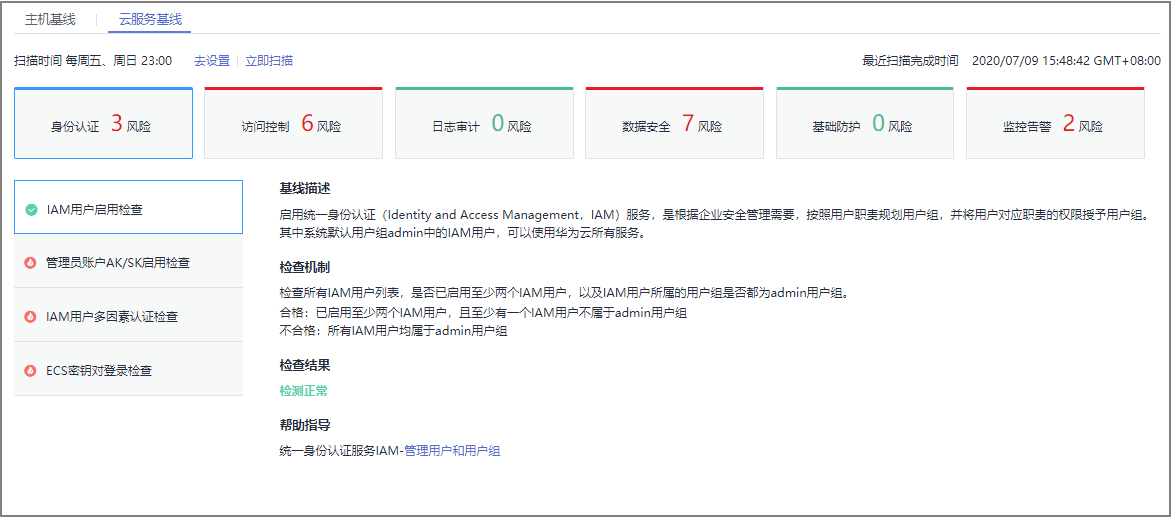Select the 身份认证 3 风险 card
Viewport: 1174px width, 519px height.
tap(103, 124)
